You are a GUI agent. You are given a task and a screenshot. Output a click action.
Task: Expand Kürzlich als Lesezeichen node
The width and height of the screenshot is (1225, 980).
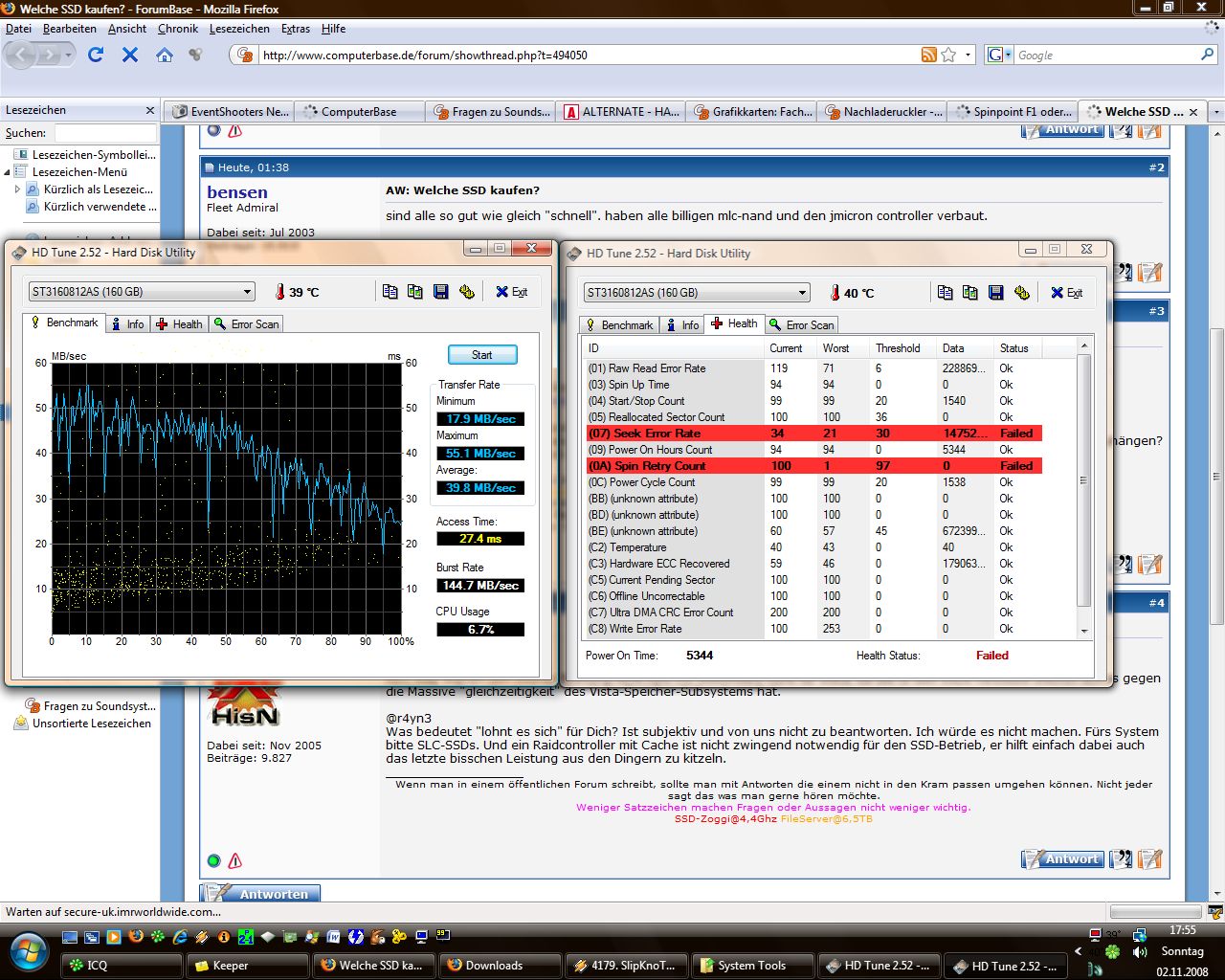point(17,189)
